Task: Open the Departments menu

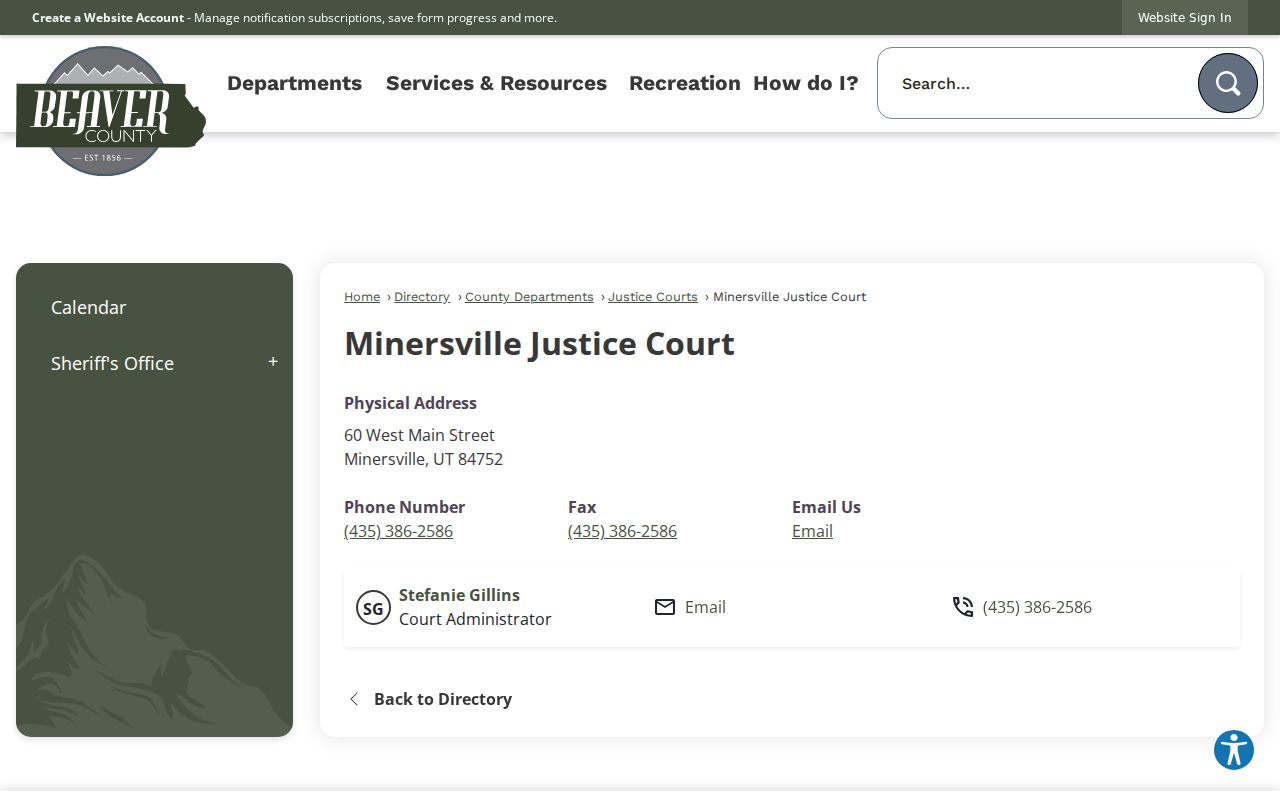Action: click(x=294, y=83)
